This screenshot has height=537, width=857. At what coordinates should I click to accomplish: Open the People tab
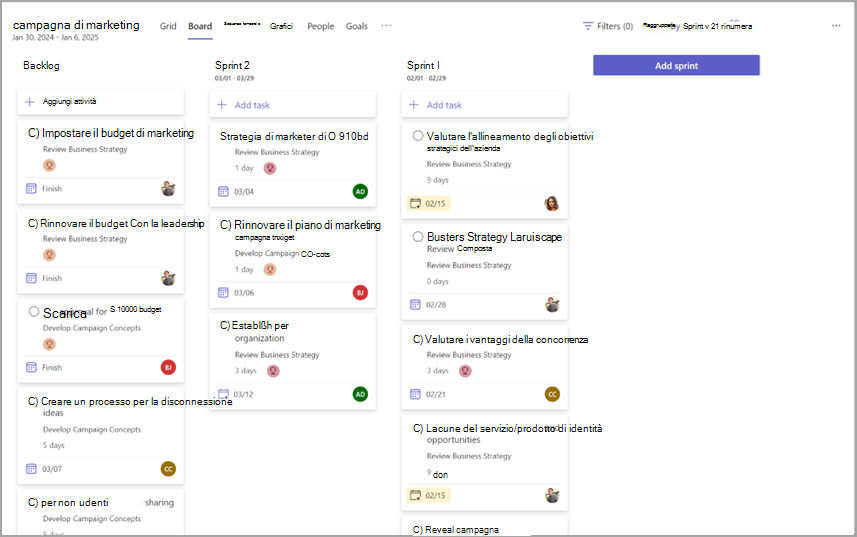click(320, 26)
